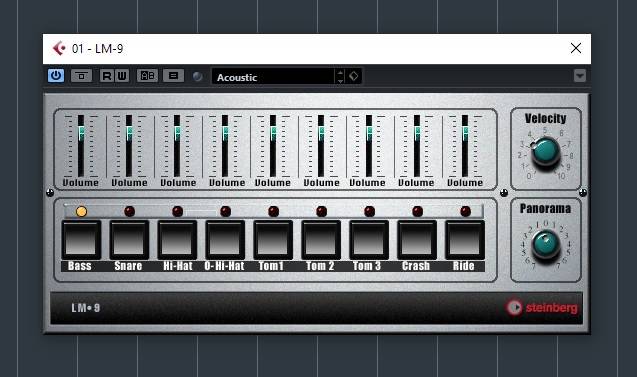637x377 pixels.
Task: Select the Tom 3 LED indicator
Action: 369,211
